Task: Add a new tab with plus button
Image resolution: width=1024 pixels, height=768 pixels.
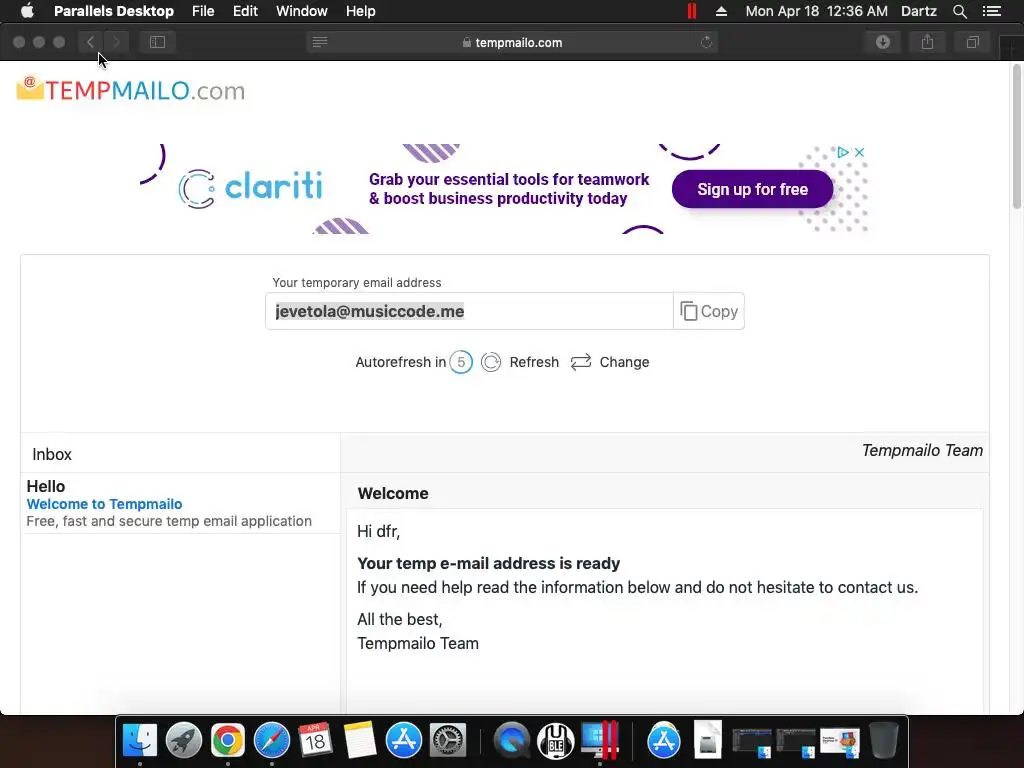Action: [x=1011, y=48]
